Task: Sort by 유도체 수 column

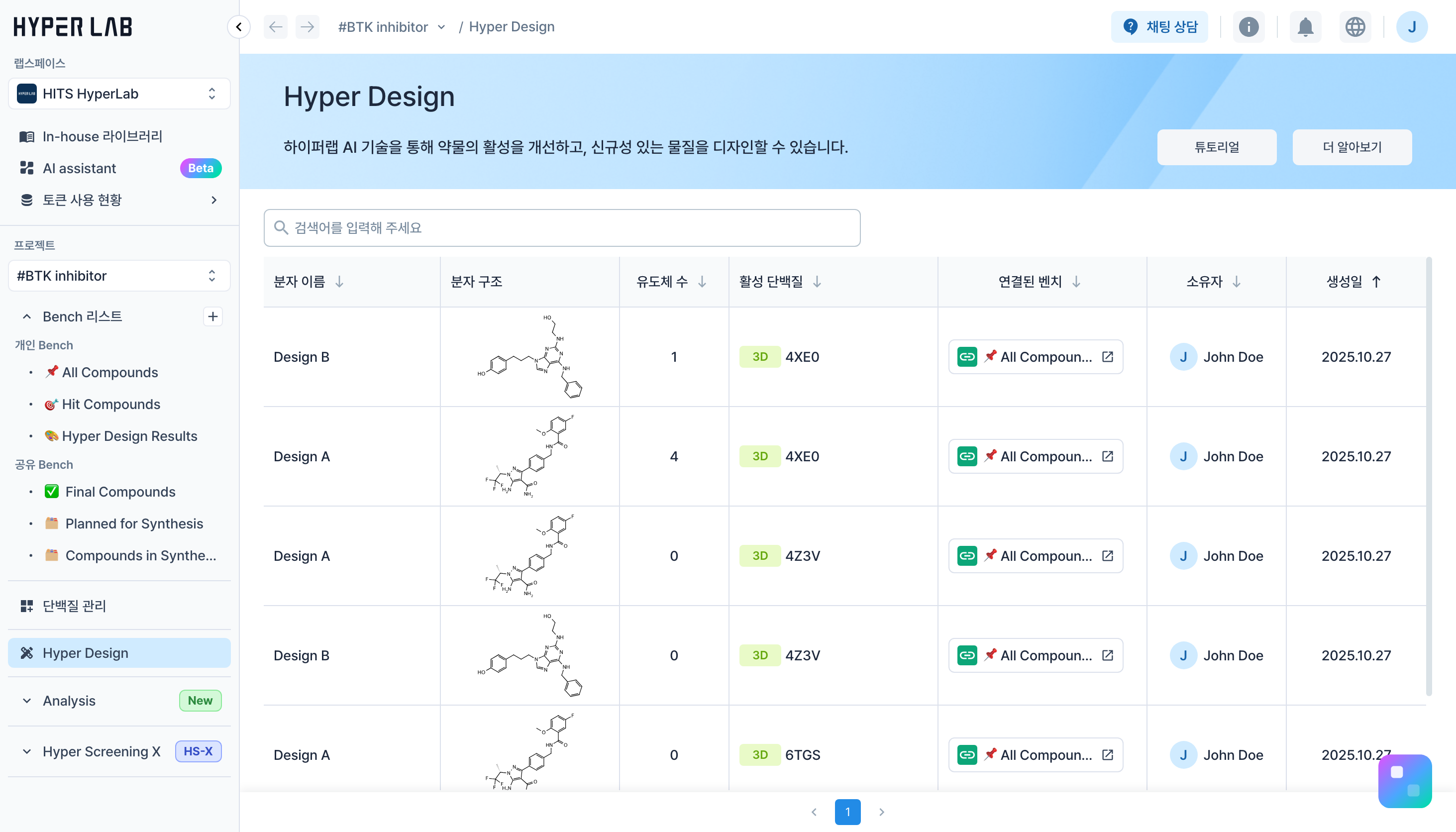Action: [x=702, y=282]
